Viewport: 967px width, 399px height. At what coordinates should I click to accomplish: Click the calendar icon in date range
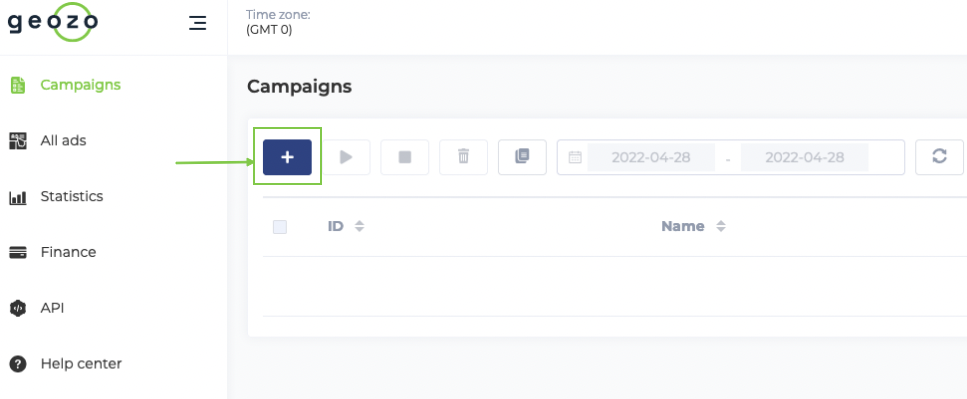575,157
